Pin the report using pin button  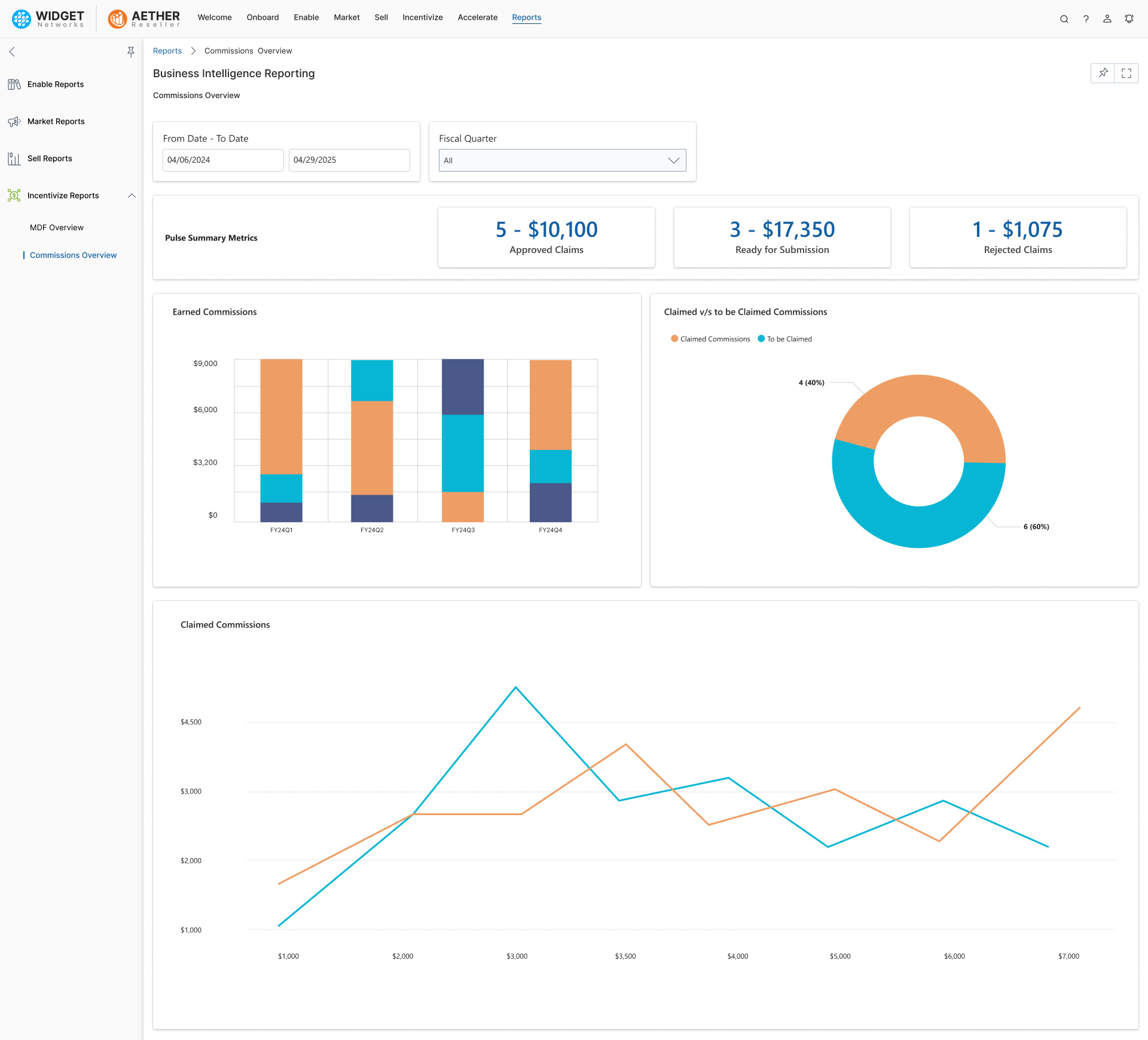pyautogui.click(x=1103, y=73)
